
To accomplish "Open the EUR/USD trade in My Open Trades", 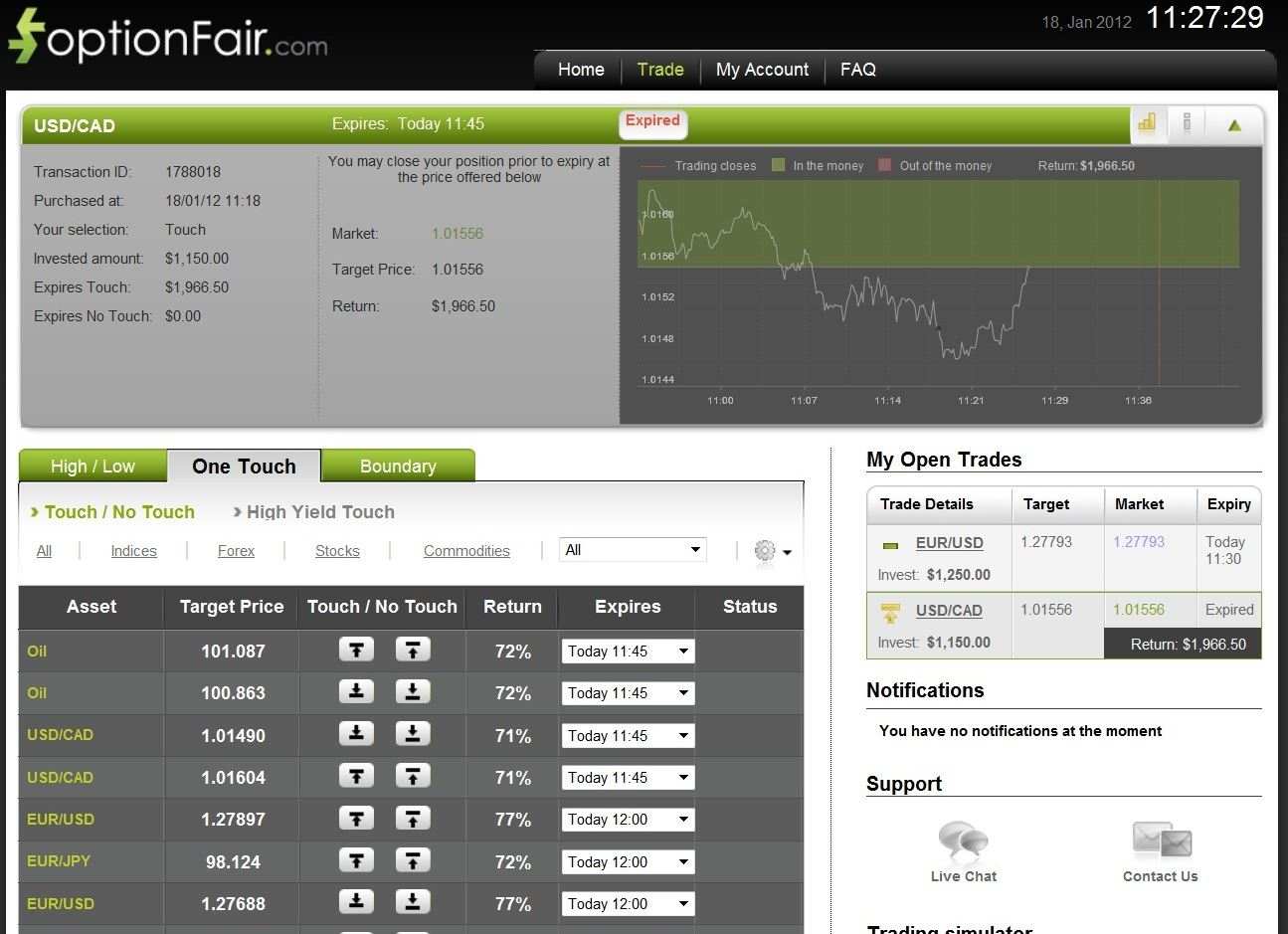I will point(950,543).
